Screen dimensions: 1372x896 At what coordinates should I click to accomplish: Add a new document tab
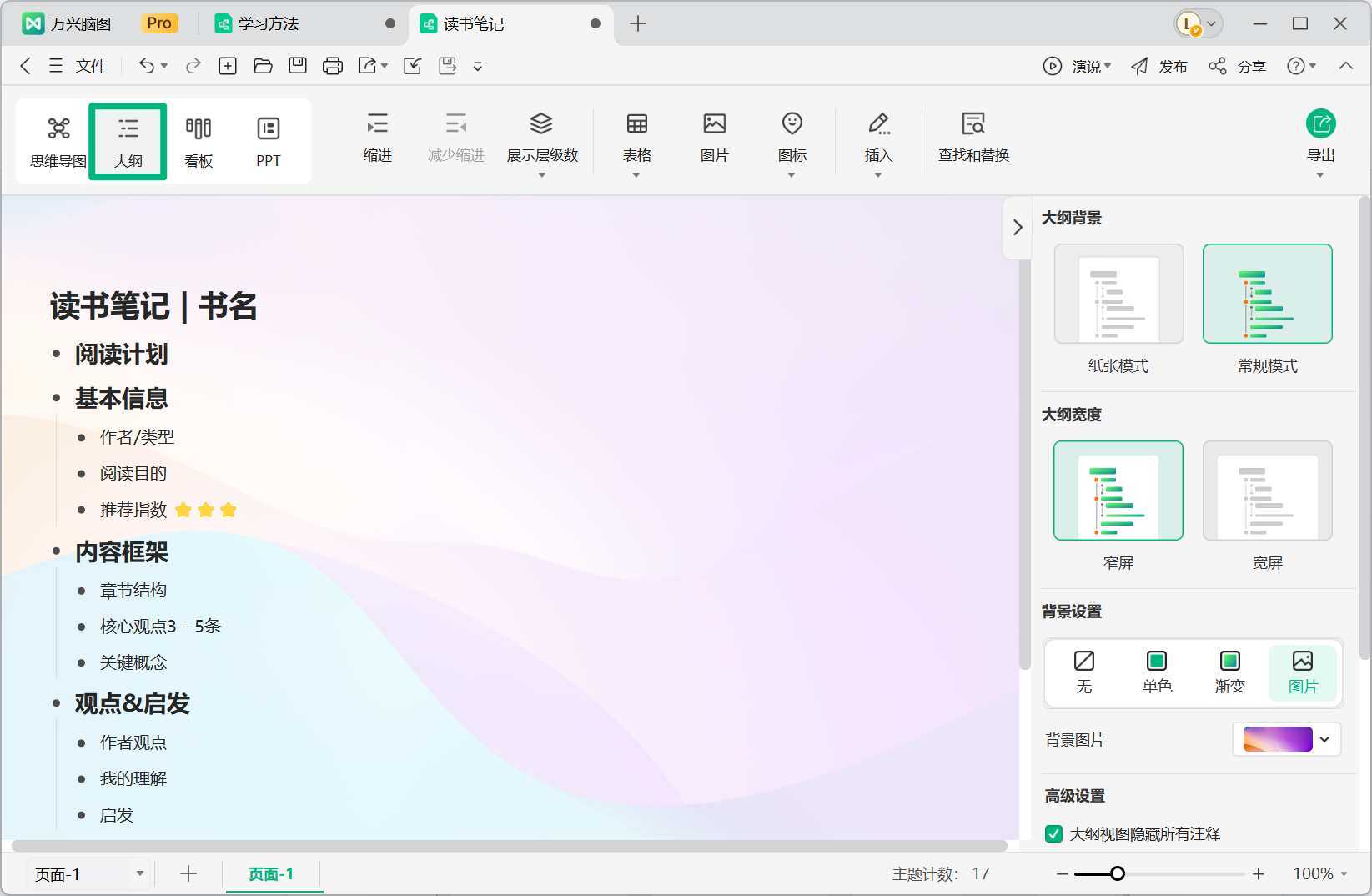[x=638, y=23]
